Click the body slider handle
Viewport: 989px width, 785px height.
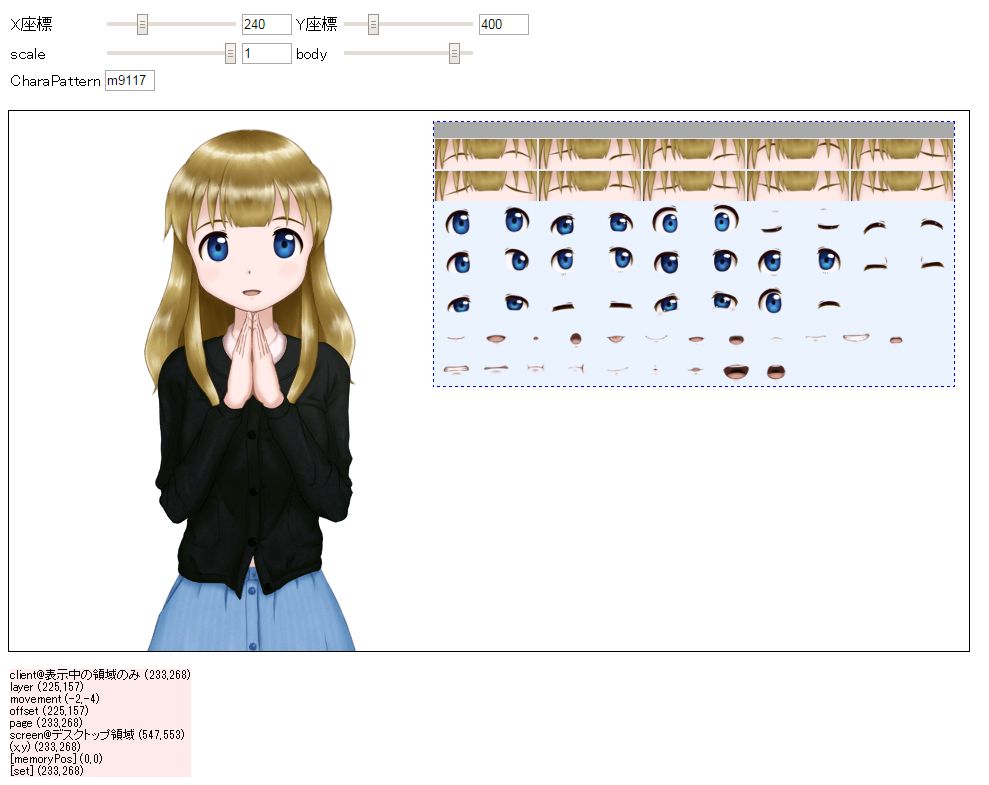[x=454, y=54]
